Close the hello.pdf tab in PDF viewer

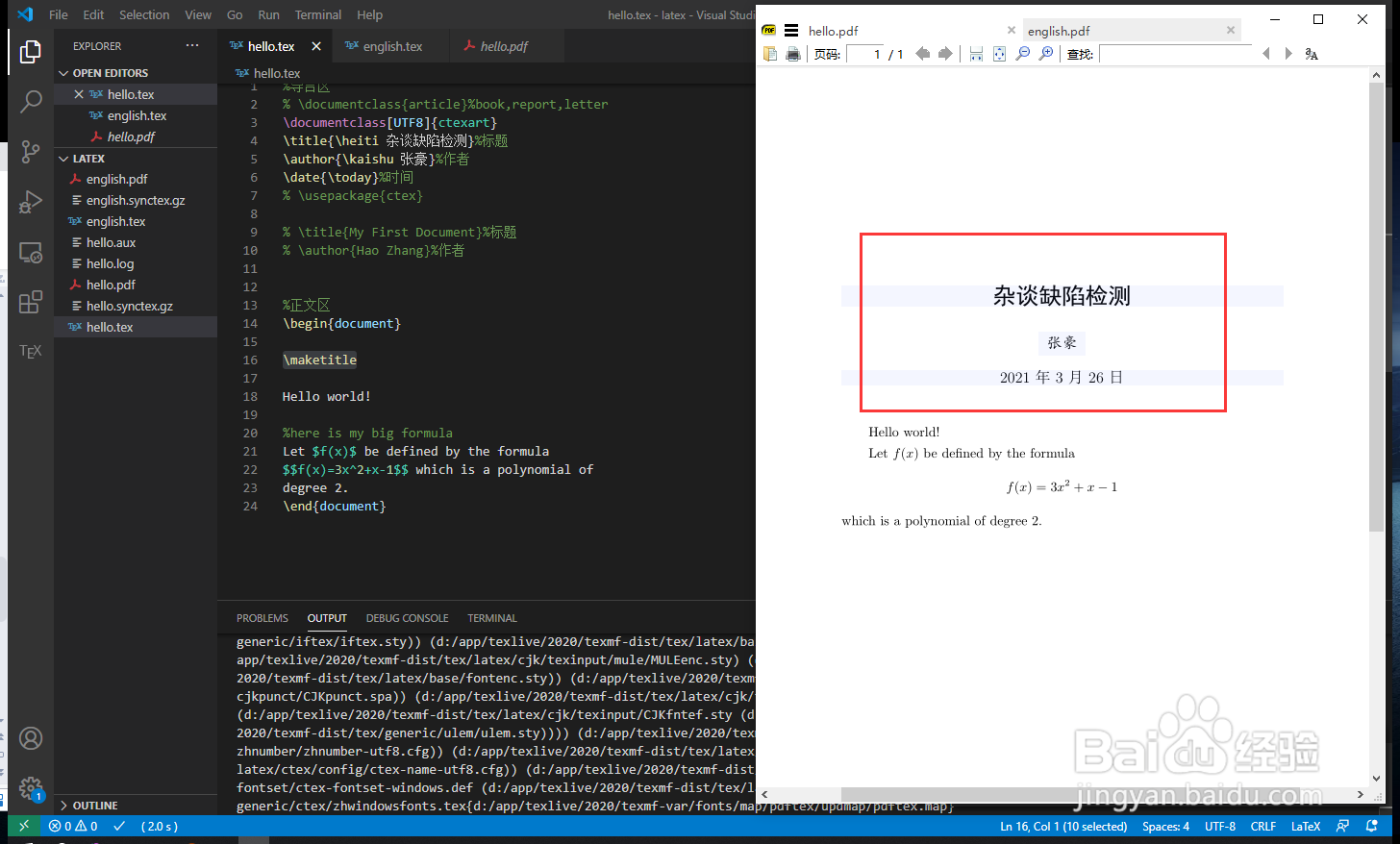coord(1012,30)
